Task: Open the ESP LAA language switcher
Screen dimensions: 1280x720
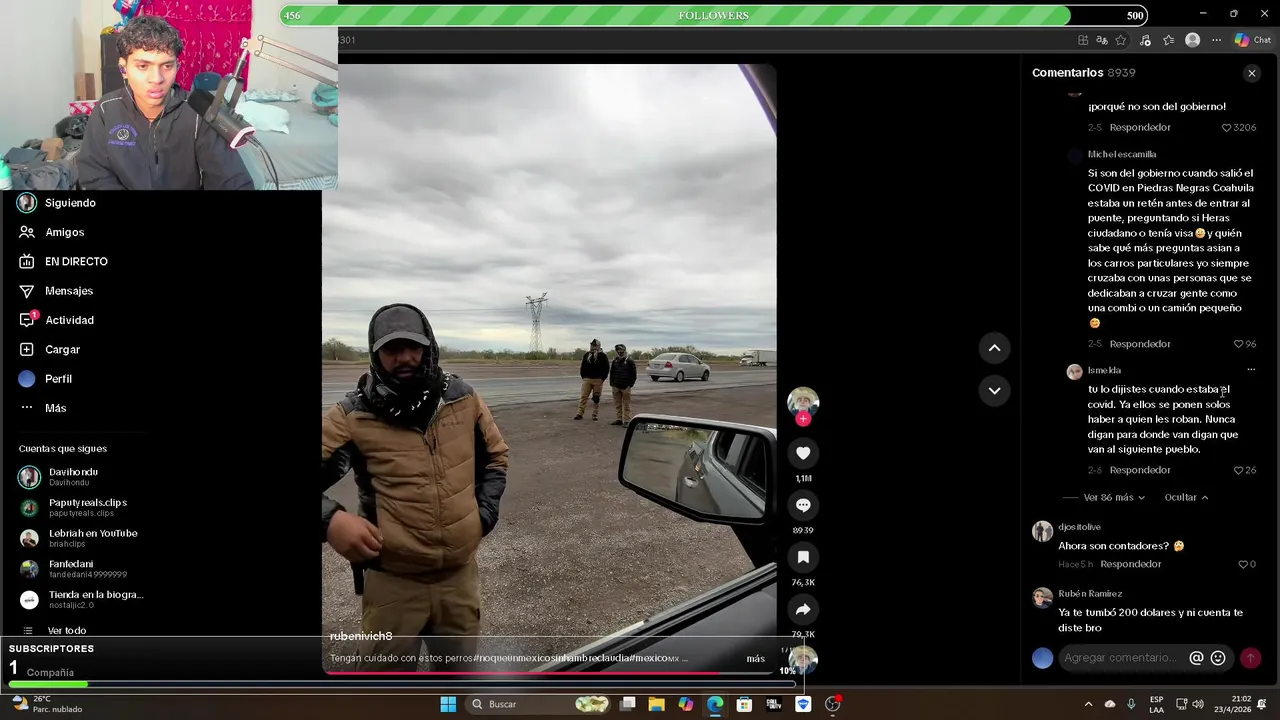Action: (1156, 704)
